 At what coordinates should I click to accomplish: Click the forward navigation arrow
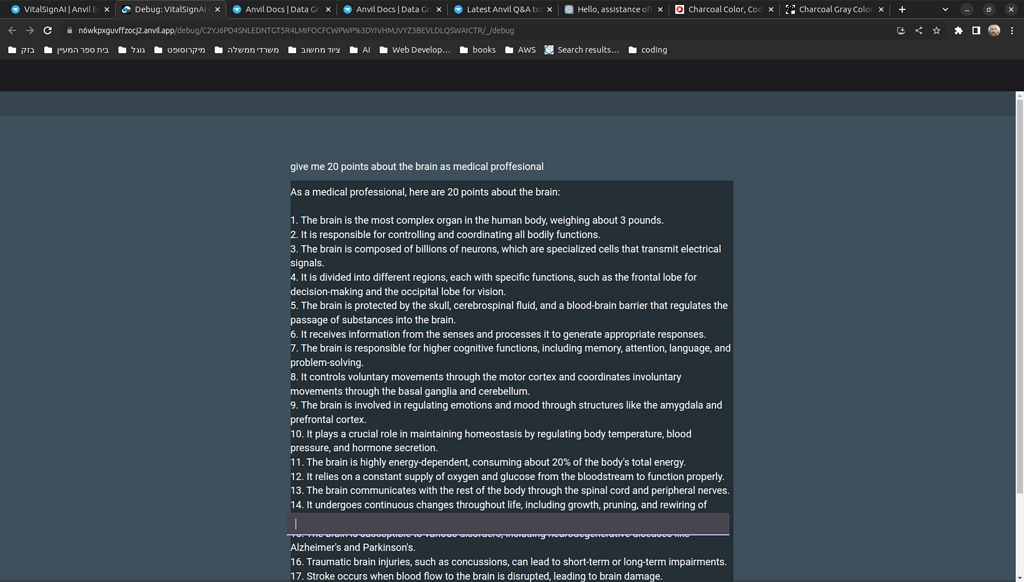pyautogui.click(x=28, y=30)
